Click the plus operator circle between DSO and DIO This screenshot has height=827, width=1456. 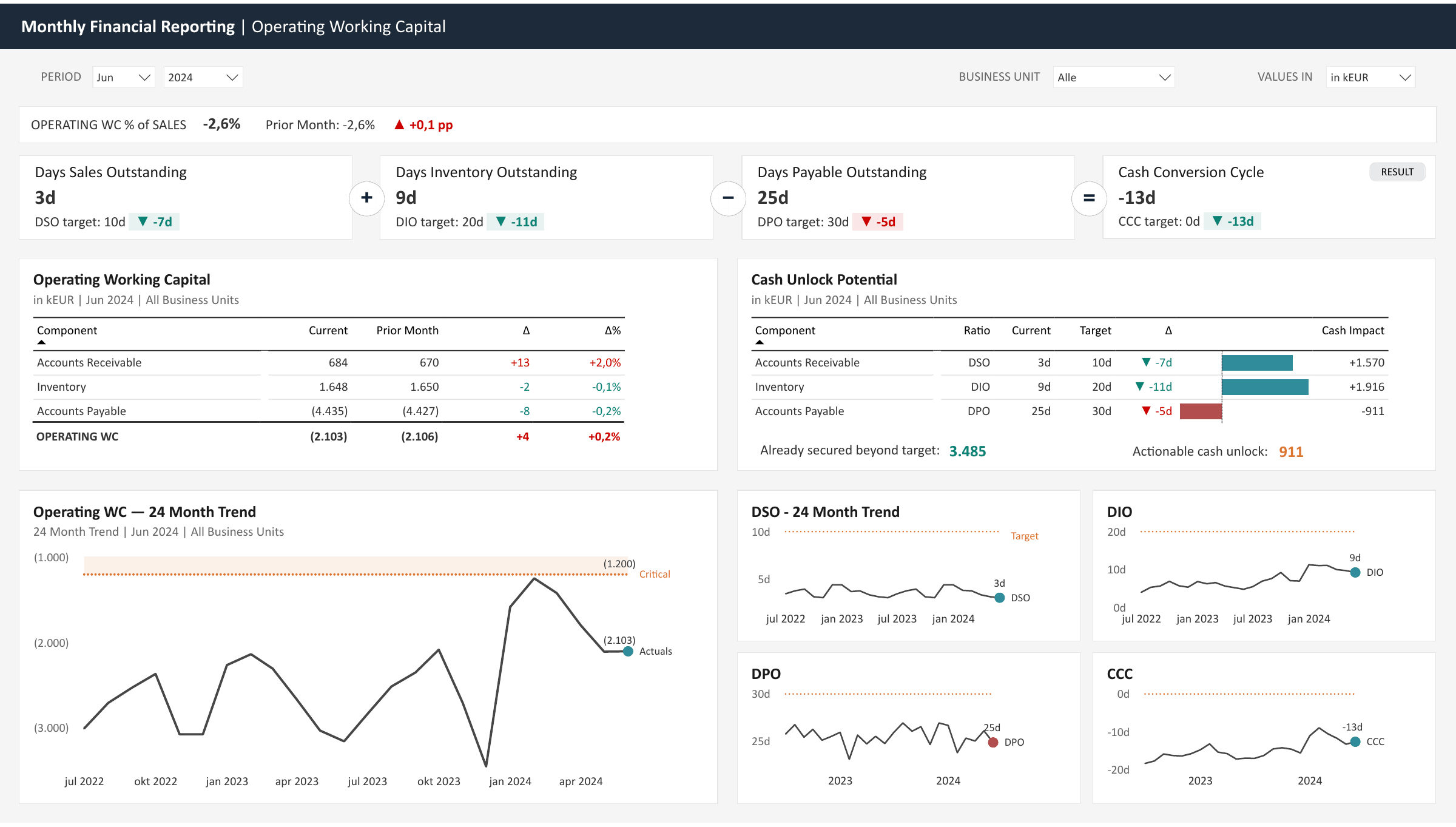point(366,198)
